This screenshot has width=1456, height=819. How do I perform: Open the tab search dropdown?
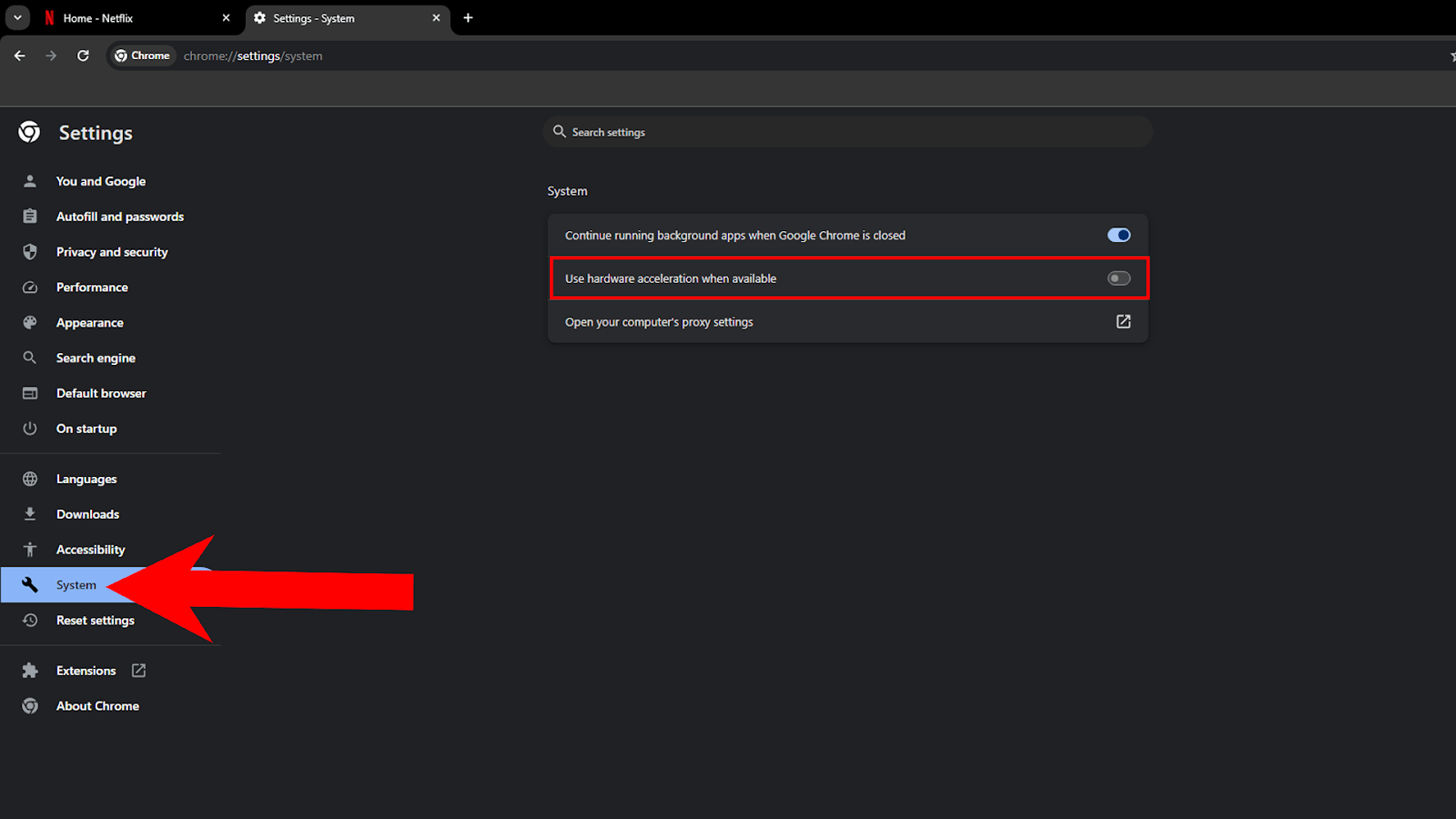[16, 17]
